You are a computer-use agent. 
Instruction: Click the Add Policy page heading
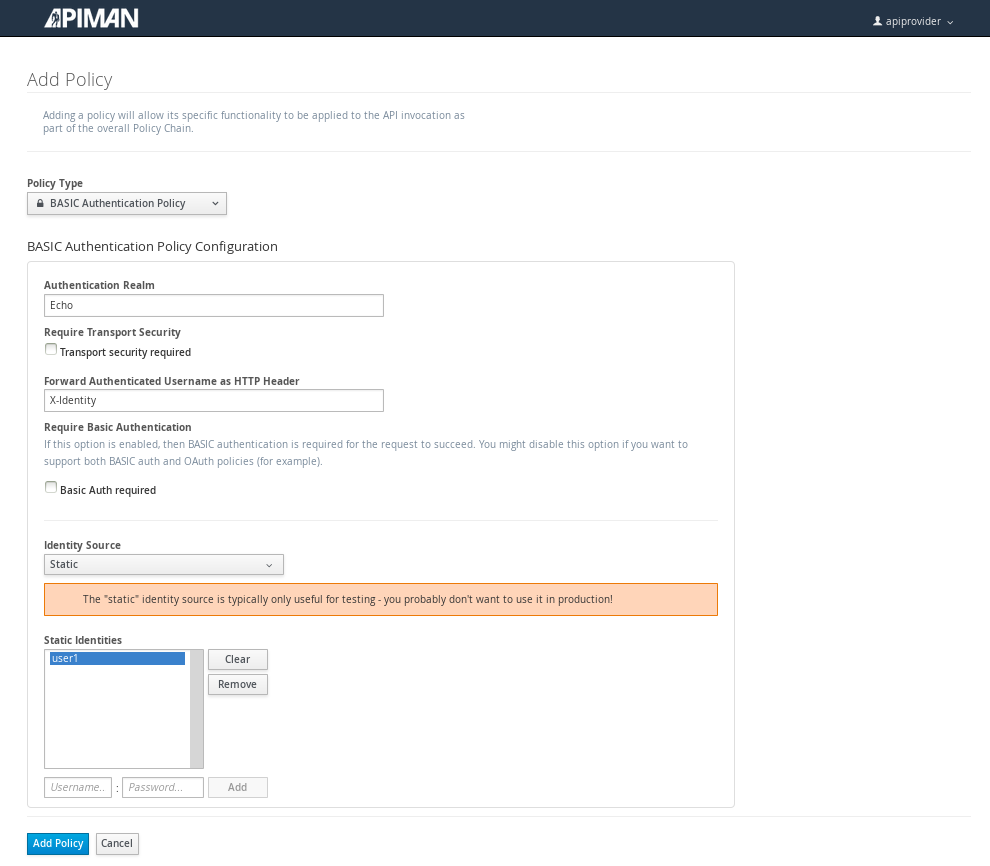coord(69,80)
